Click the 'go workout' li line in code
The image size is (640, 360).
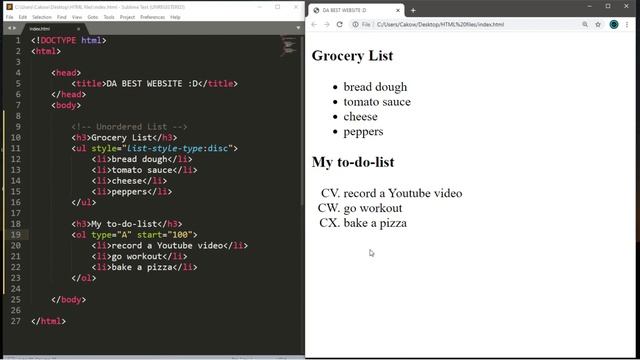coord(139,256)
